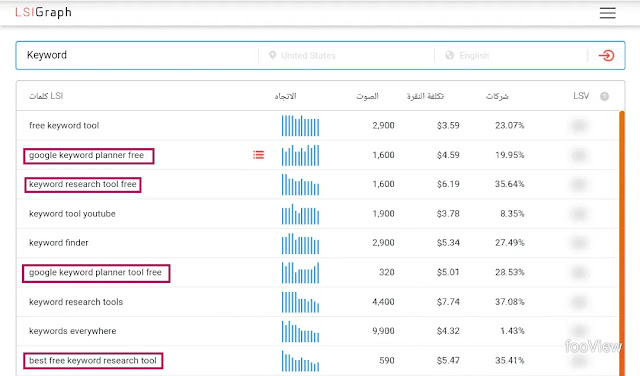Select best free keyword research tool keyword
This screenshot has height=376, width=640.
(93, 361)
